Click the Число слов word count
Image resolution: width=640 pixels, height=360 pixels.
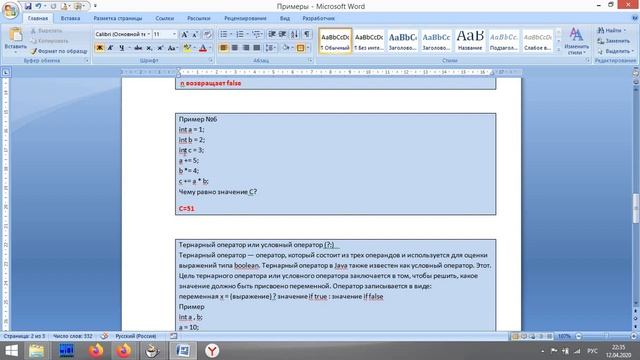click(73, 336)
